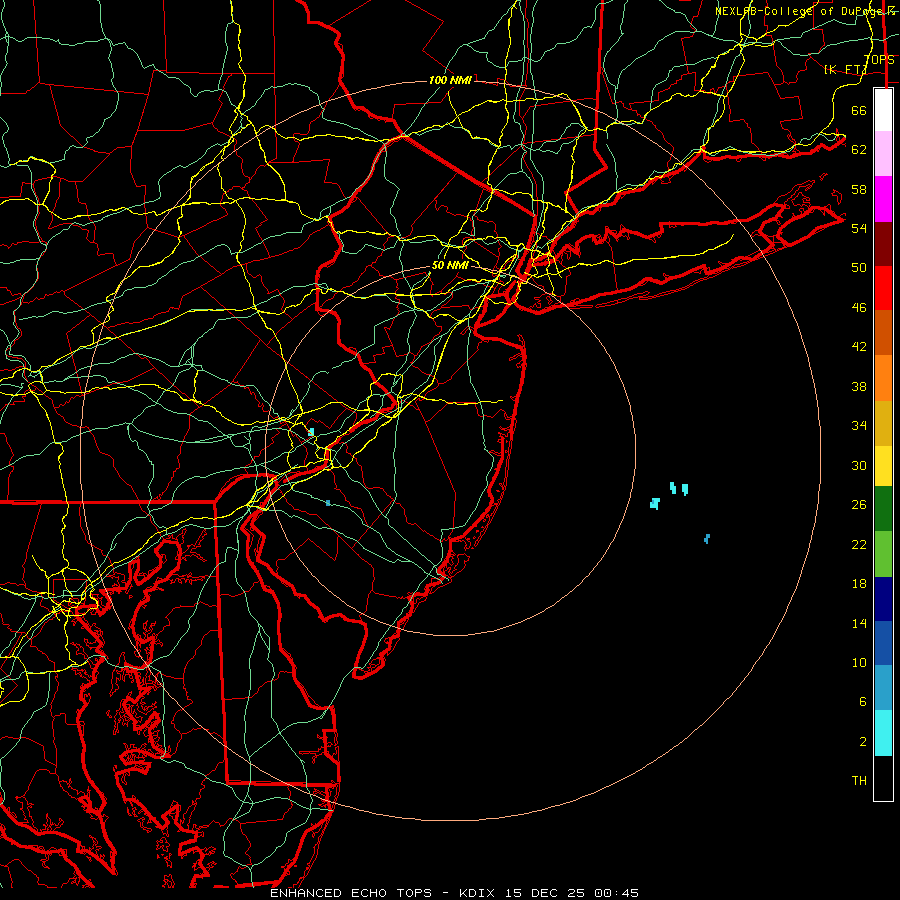Click the '62' legend scale value

[x=859, y=150]
